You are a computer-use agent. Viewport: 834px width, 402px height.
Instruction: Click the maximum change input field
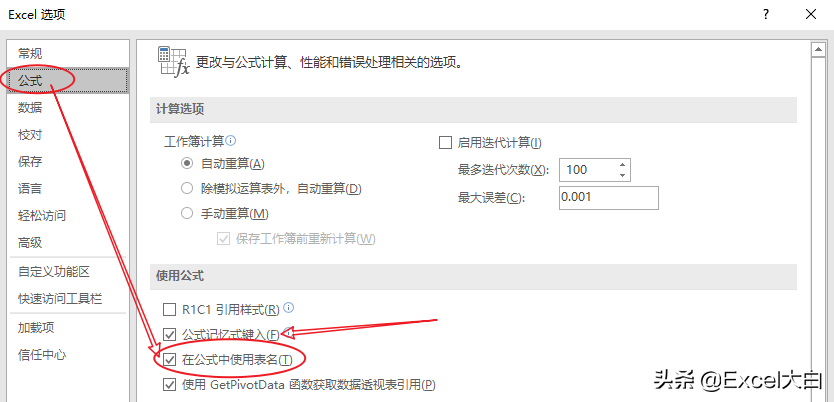[609, 198]
